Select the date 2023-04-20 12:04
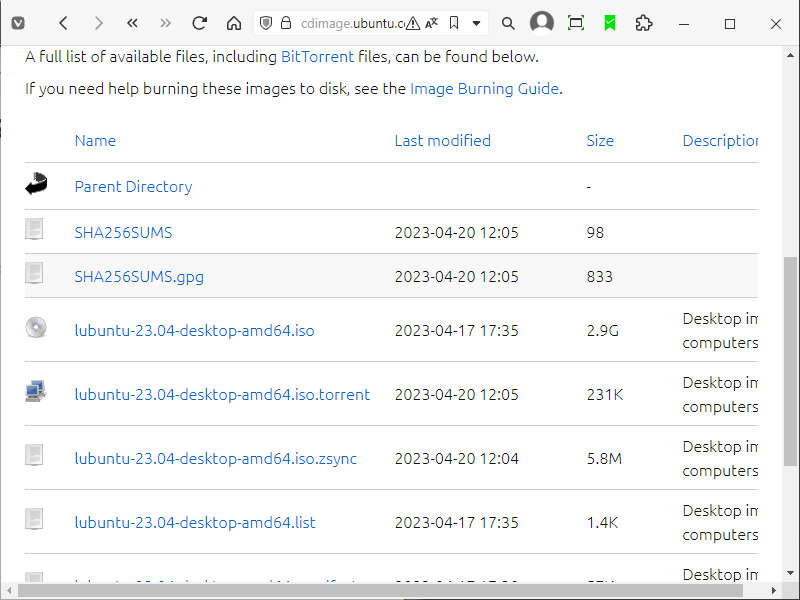 (457, 459)
